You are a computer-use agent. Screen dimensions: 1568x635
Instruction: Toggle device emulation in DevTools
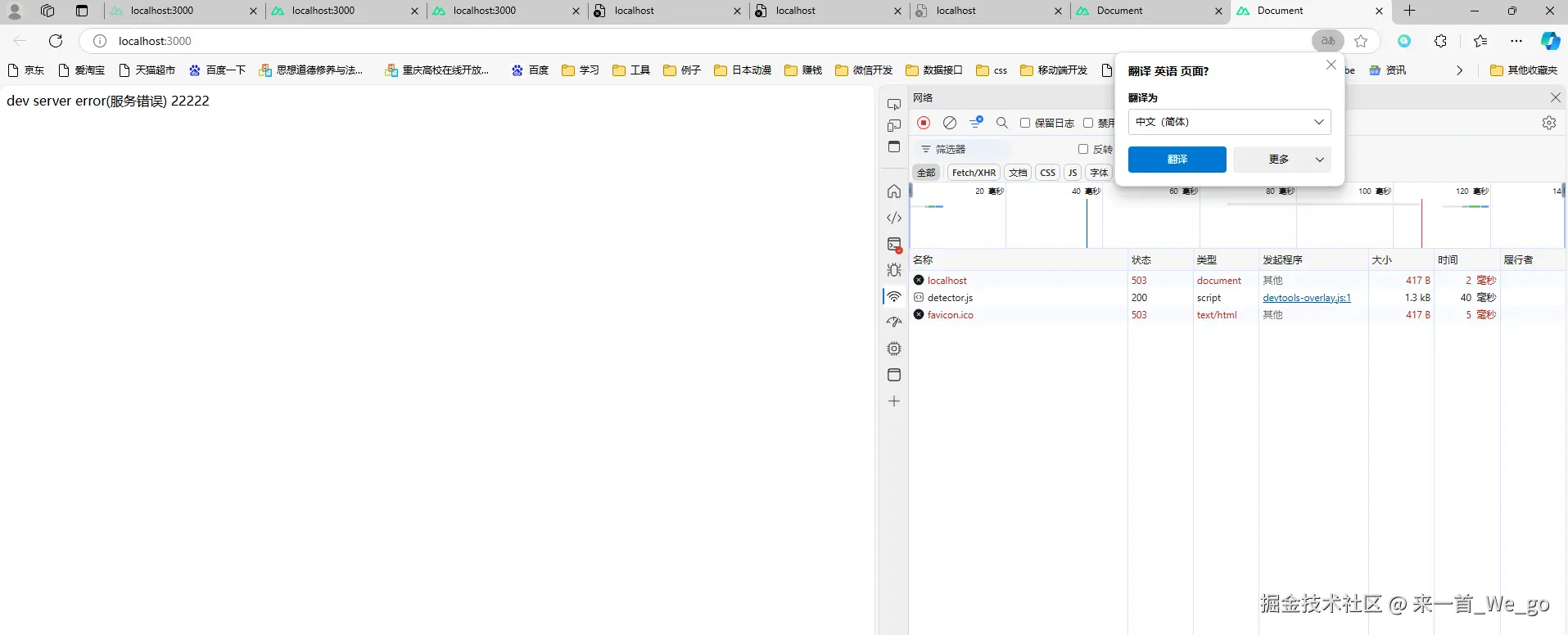(x=894, y=126)
